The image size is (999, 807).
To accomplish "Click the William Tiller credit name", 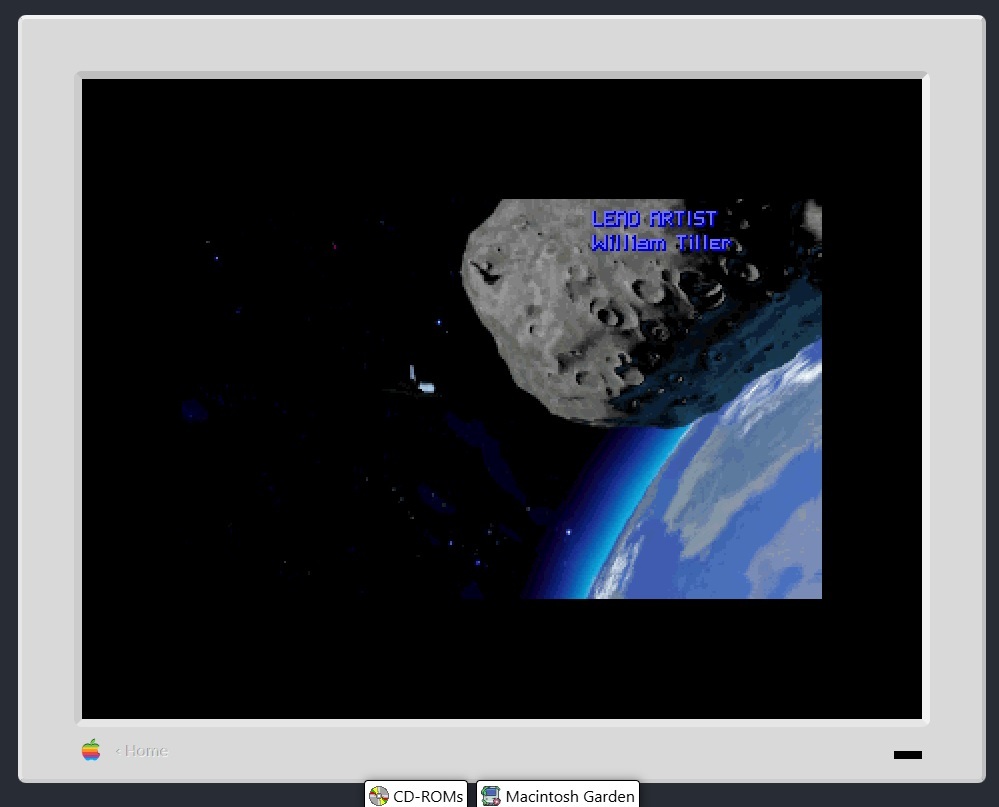I will pyautogui.click(x=661, y=244).
